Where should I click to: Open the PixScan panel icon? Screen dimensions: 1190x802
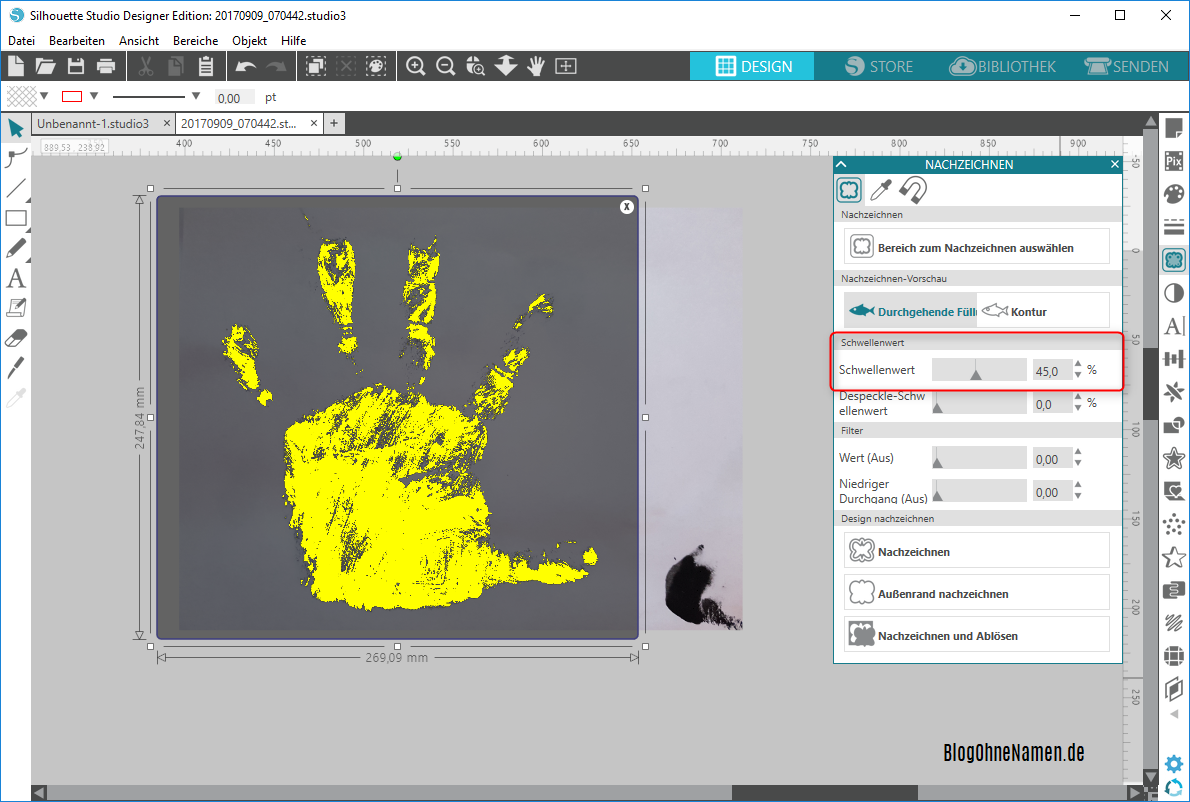pos(1174,160)
